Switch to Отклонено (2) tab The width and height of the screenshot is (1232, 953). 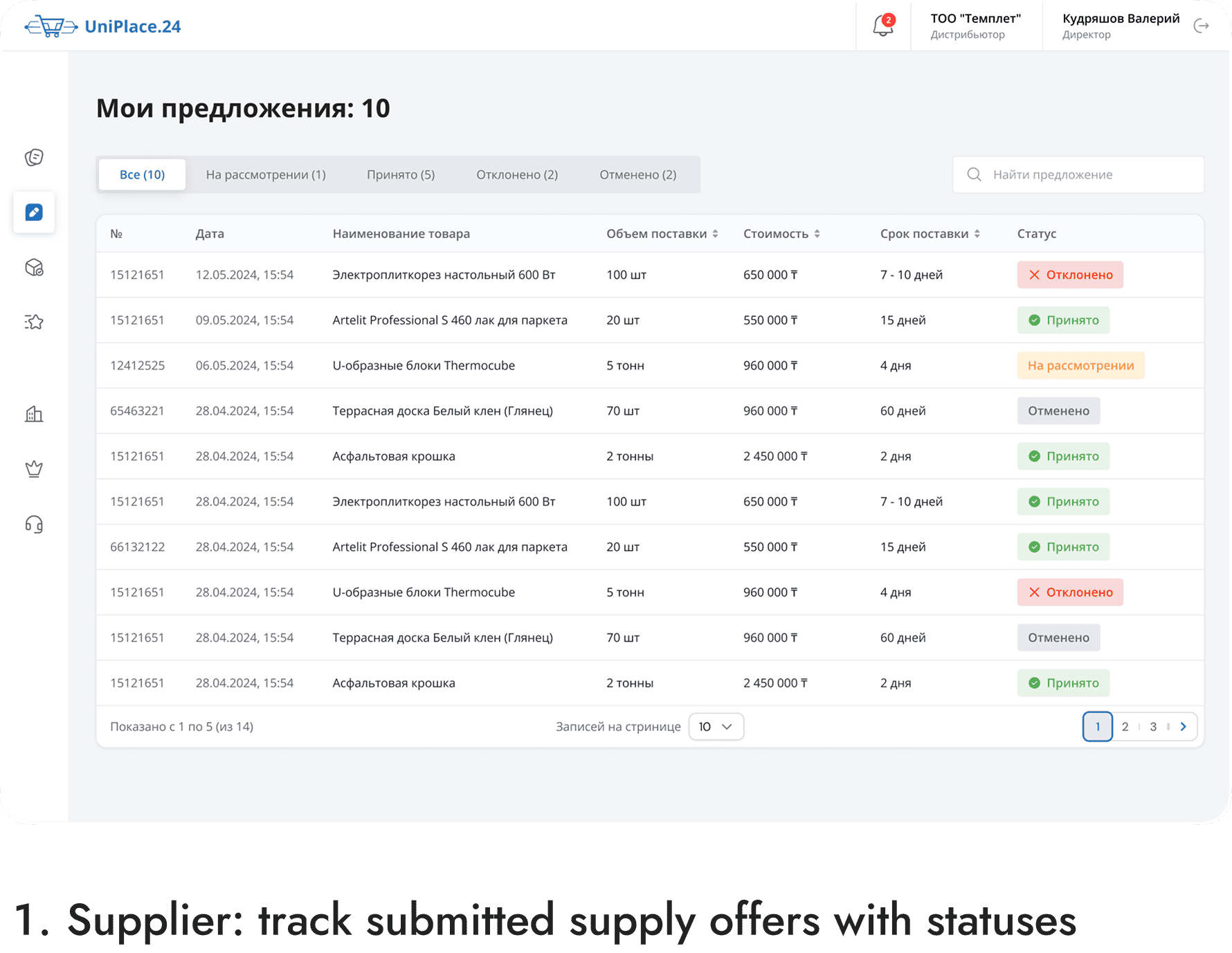pos(517,174)
